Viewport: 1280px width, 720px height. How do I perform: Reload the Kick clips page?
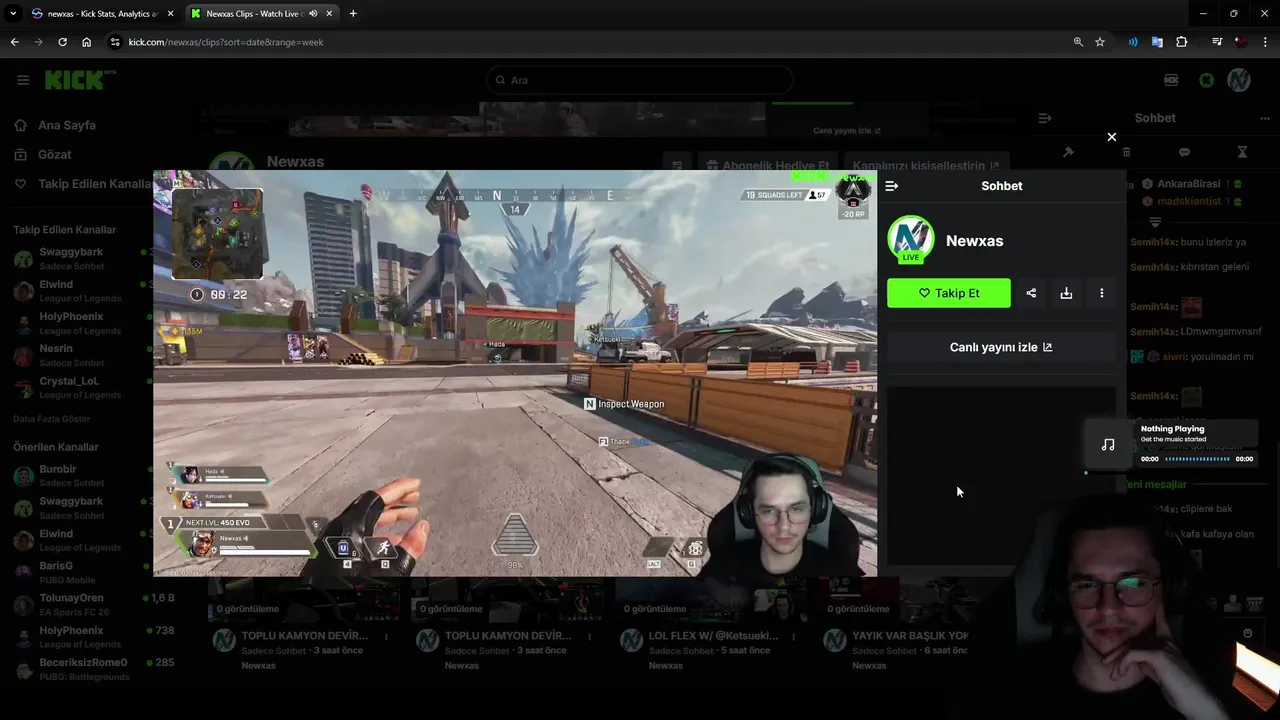[62, 42]
